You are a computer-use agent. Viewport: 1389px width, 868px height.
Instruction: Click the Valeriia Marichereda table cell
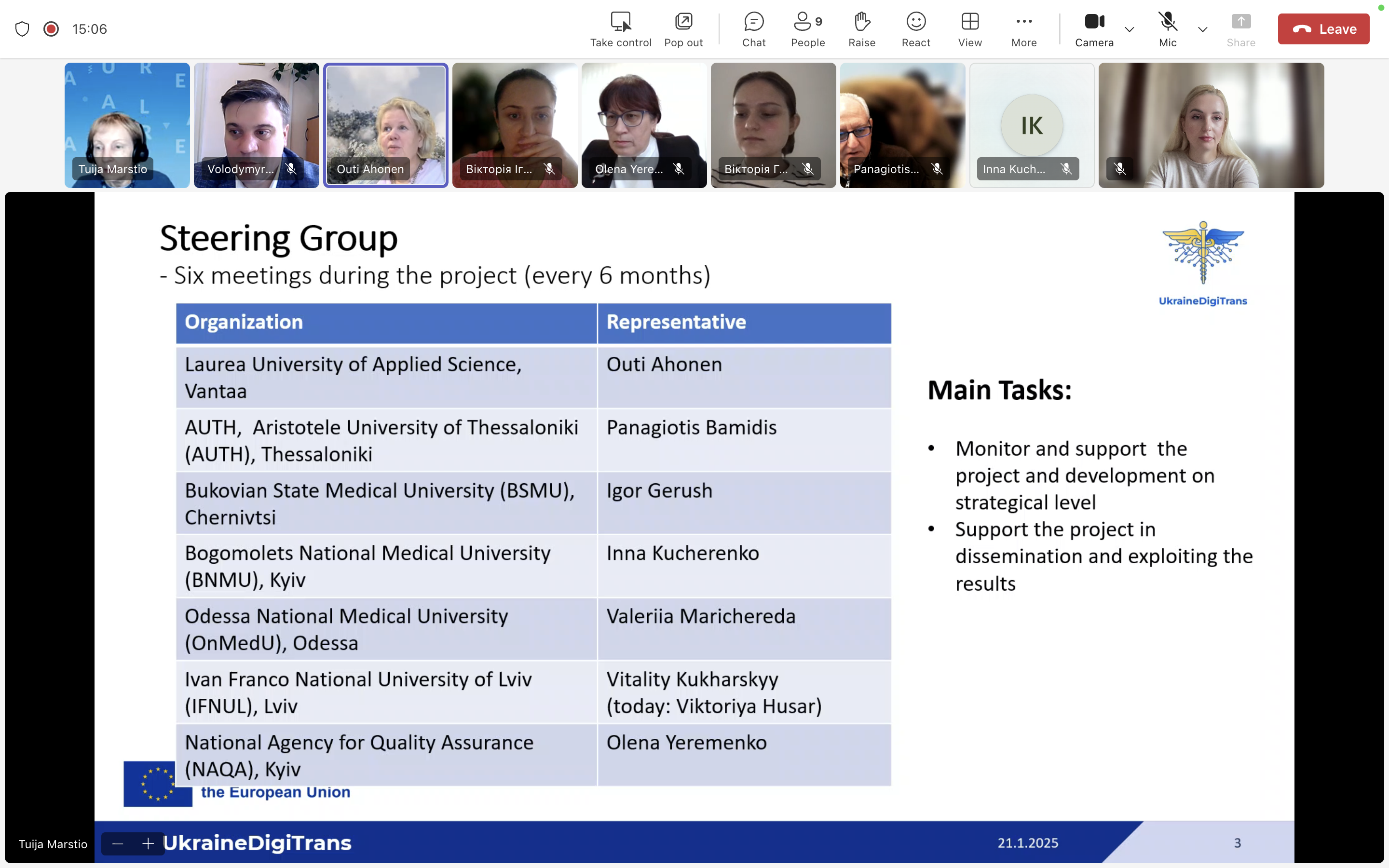click(x=745, y=629)
